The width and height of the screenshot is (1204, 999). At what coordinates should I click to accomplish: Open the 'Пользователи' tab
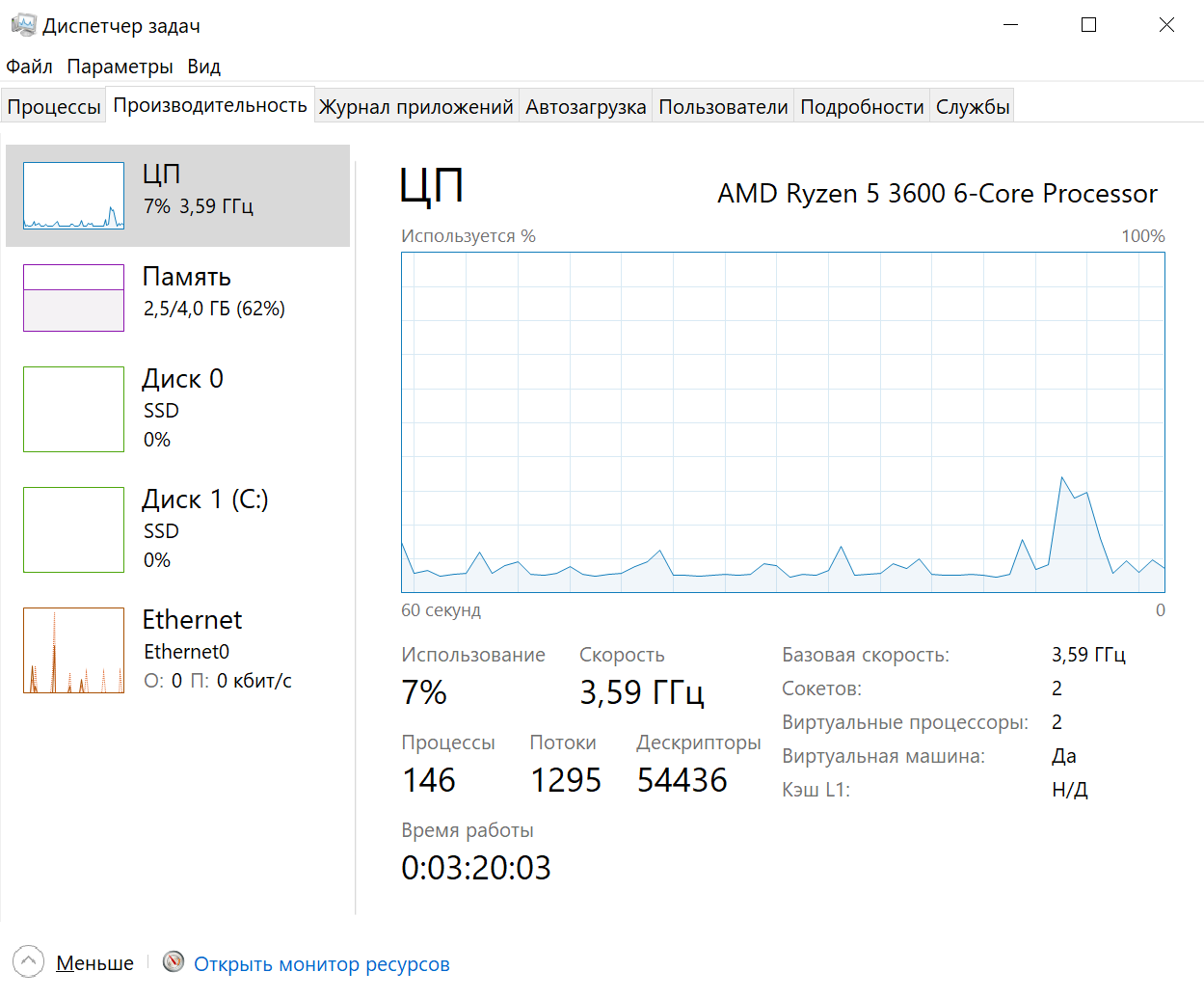click(723, 107)
